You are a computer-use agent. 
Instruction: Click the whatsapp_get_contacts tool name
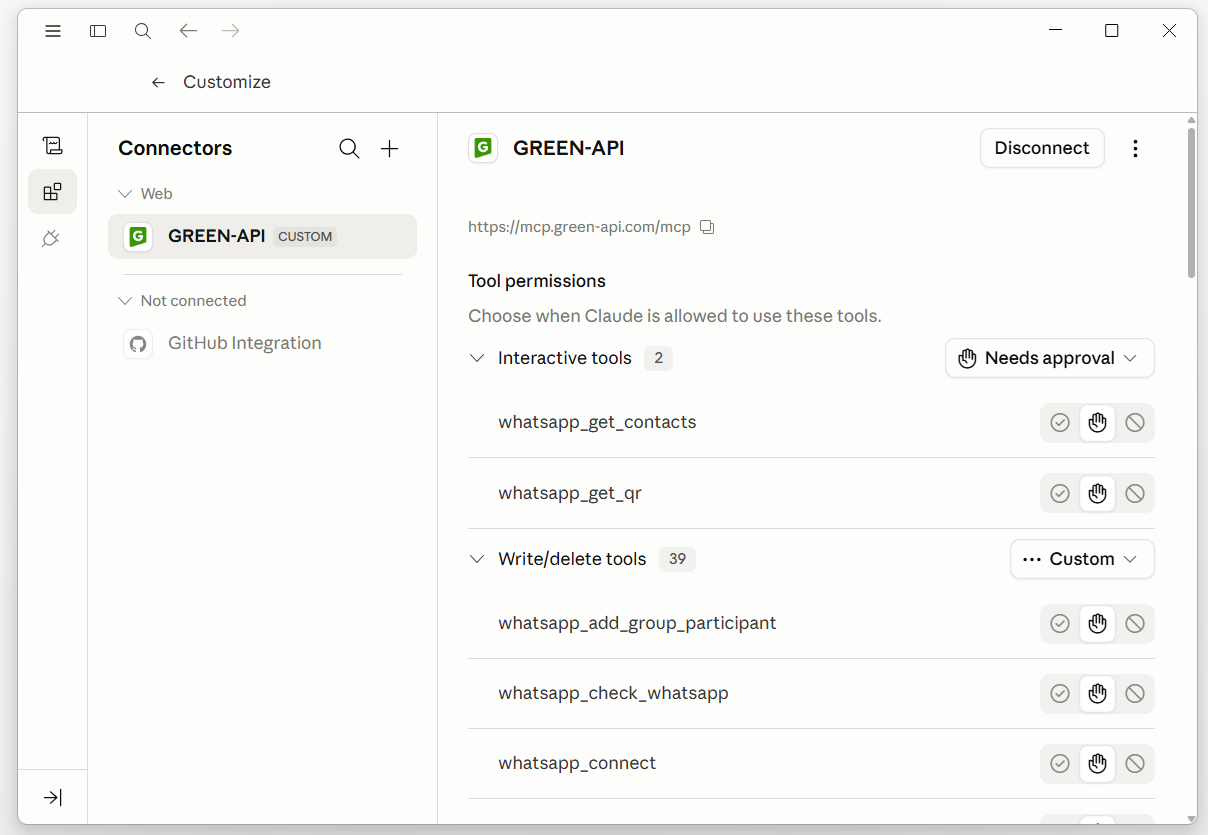coord(597,422)
